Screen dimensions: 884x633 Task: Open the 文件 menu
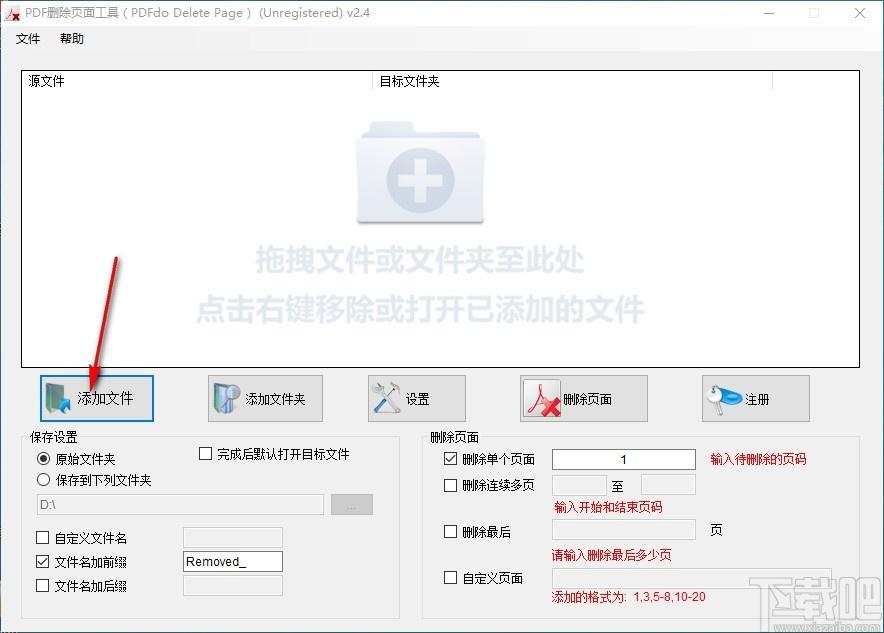(28, 38)
